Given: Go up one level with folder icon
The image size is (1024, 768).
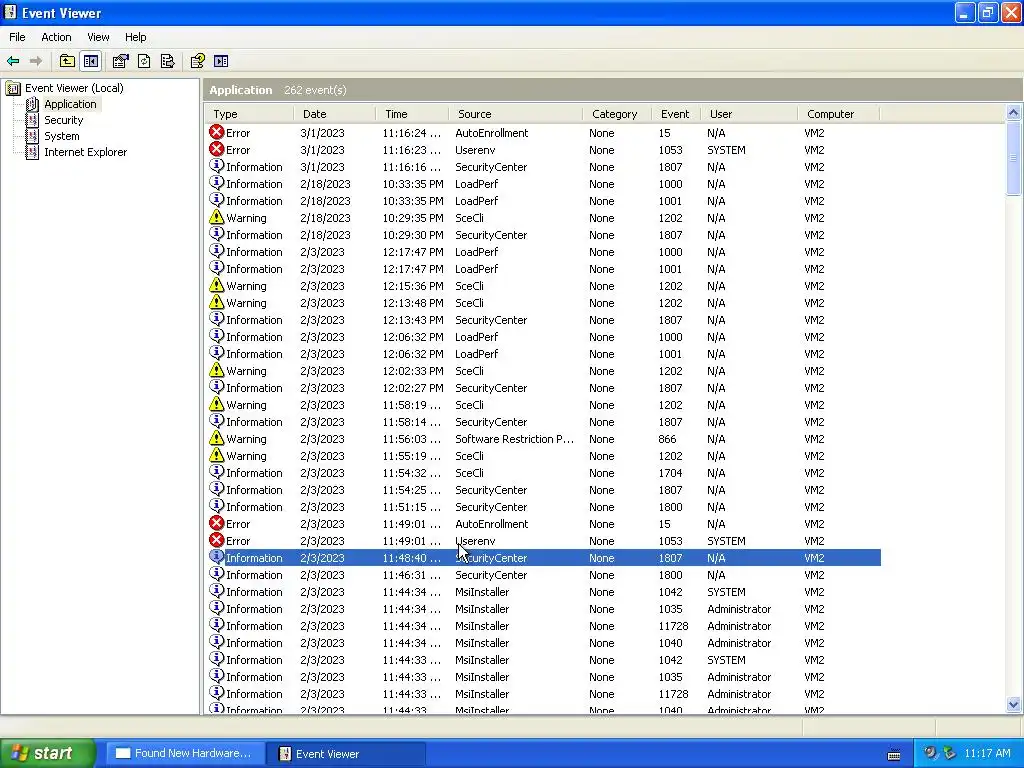Looking at the screenshot, I should tap(67, 61).
